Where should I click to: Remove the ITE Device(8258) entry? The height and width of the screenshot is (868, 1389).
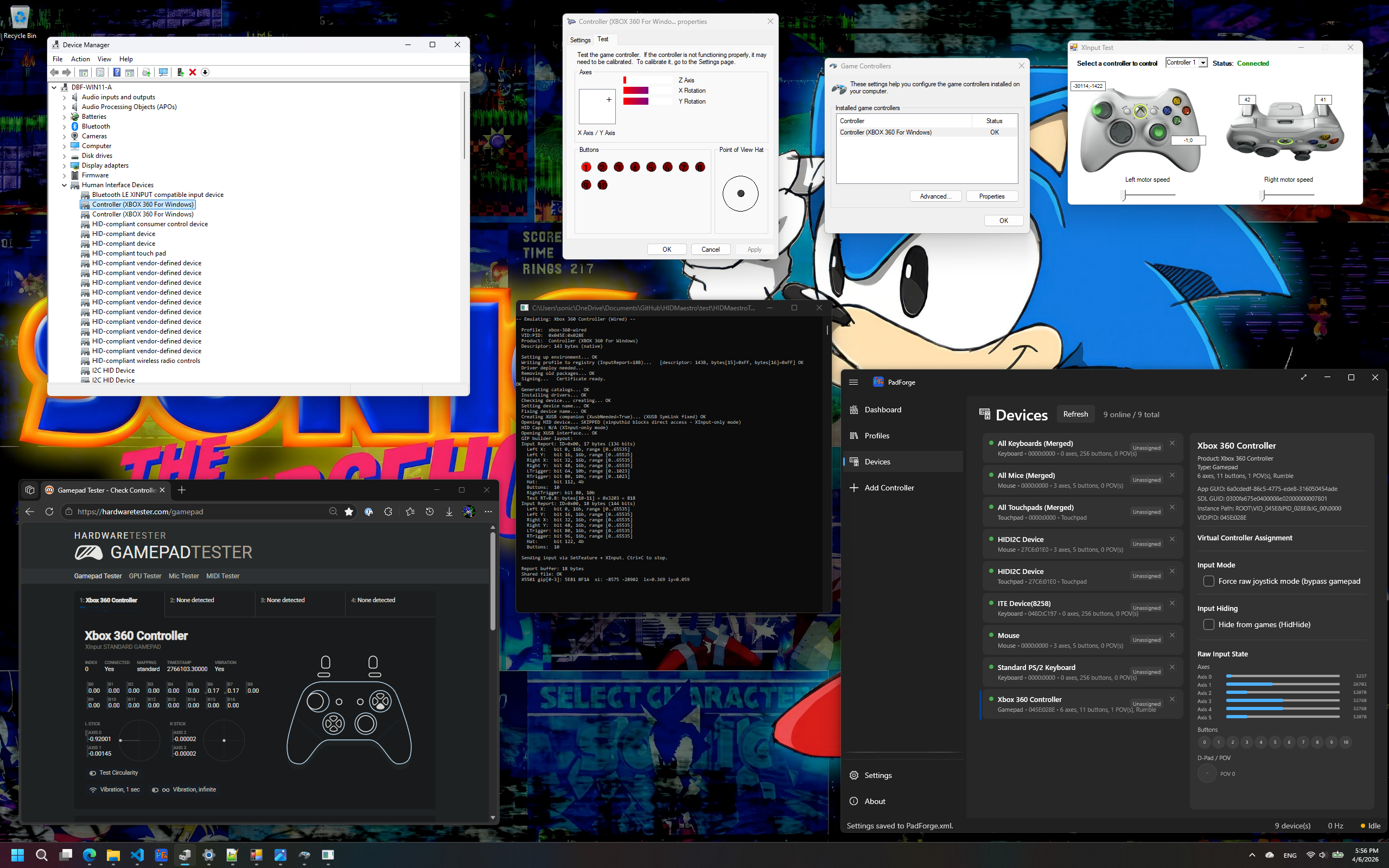point(1172,603)
